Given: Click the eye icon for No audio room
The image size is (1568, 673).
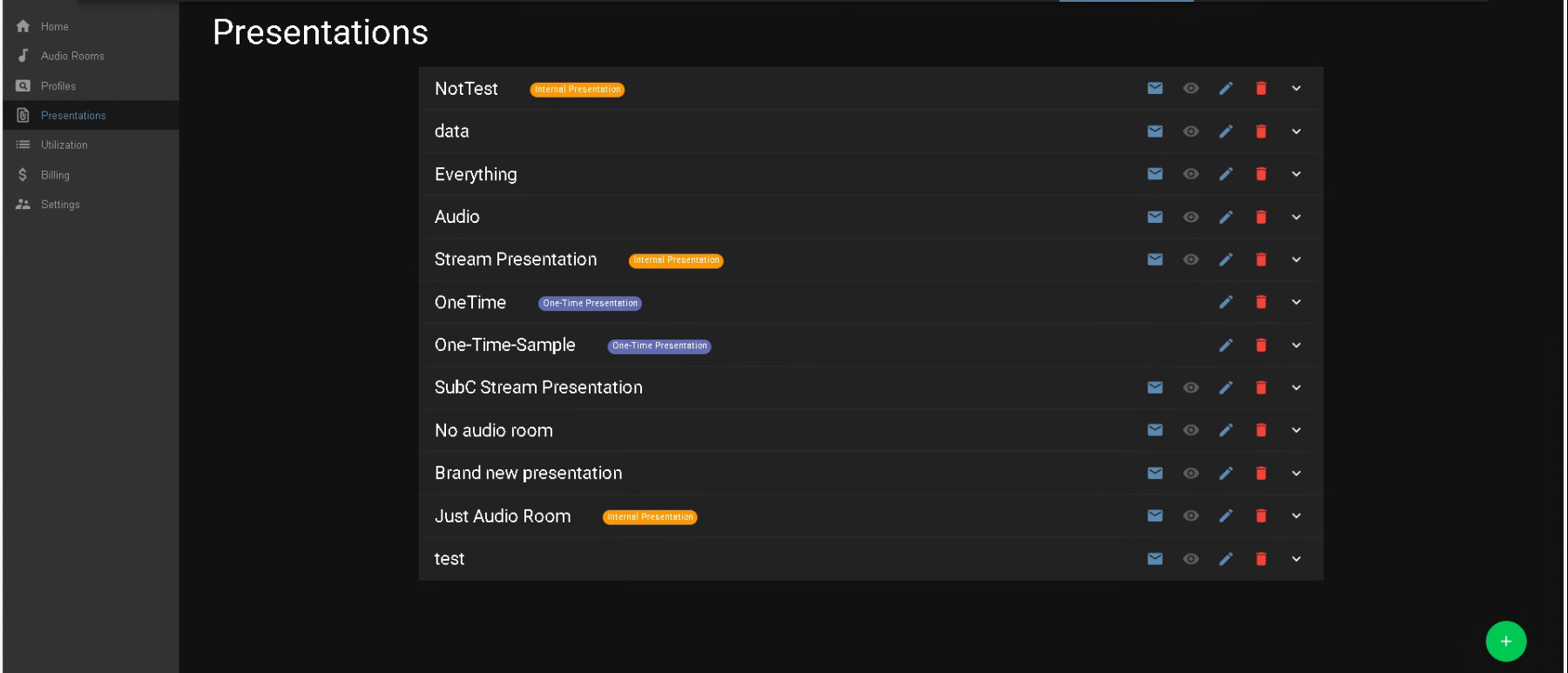Looking at the screenshot, I should [1191, 430].
